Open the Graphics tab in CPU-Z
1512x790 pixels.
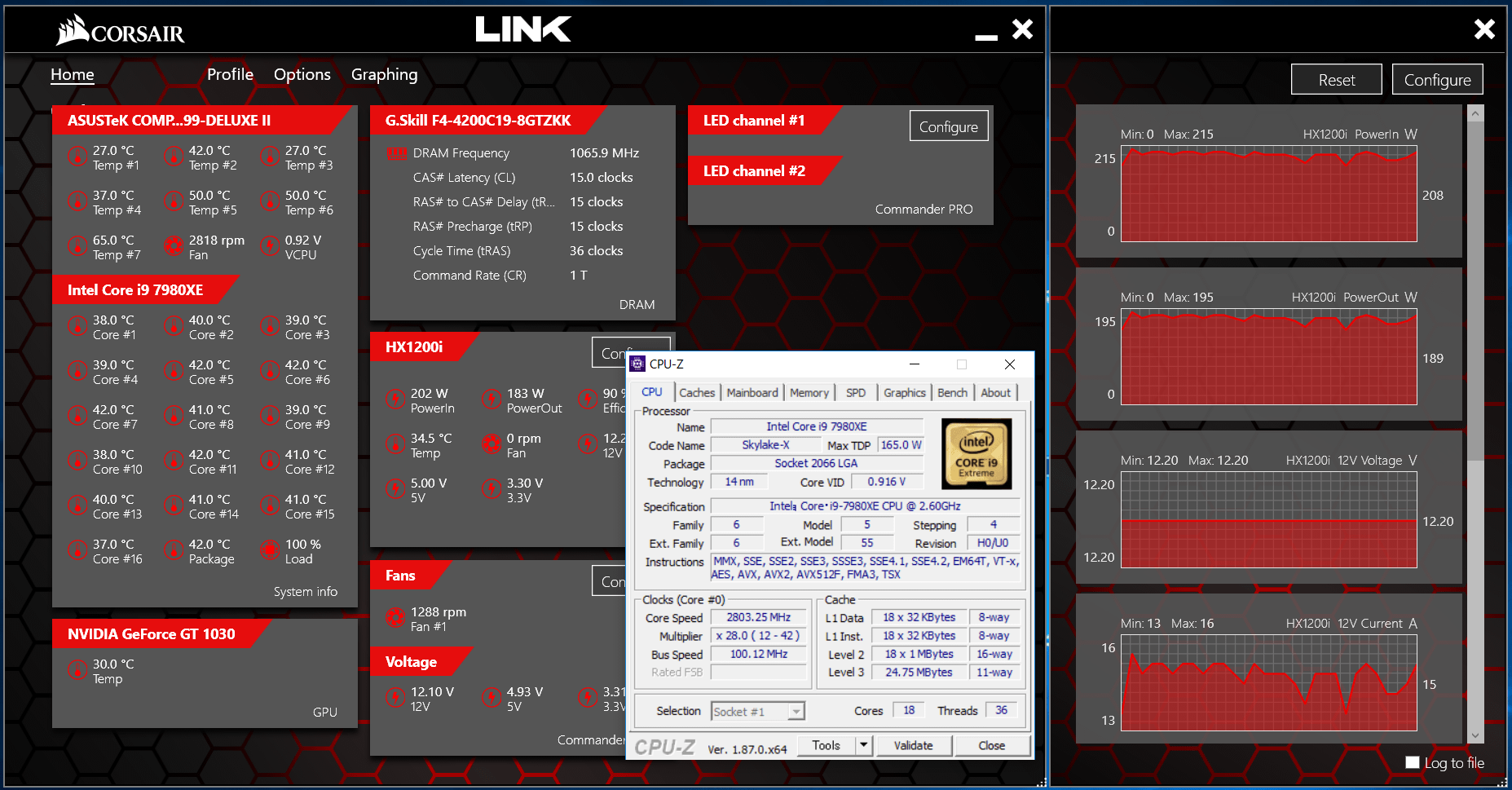(905, 393)
